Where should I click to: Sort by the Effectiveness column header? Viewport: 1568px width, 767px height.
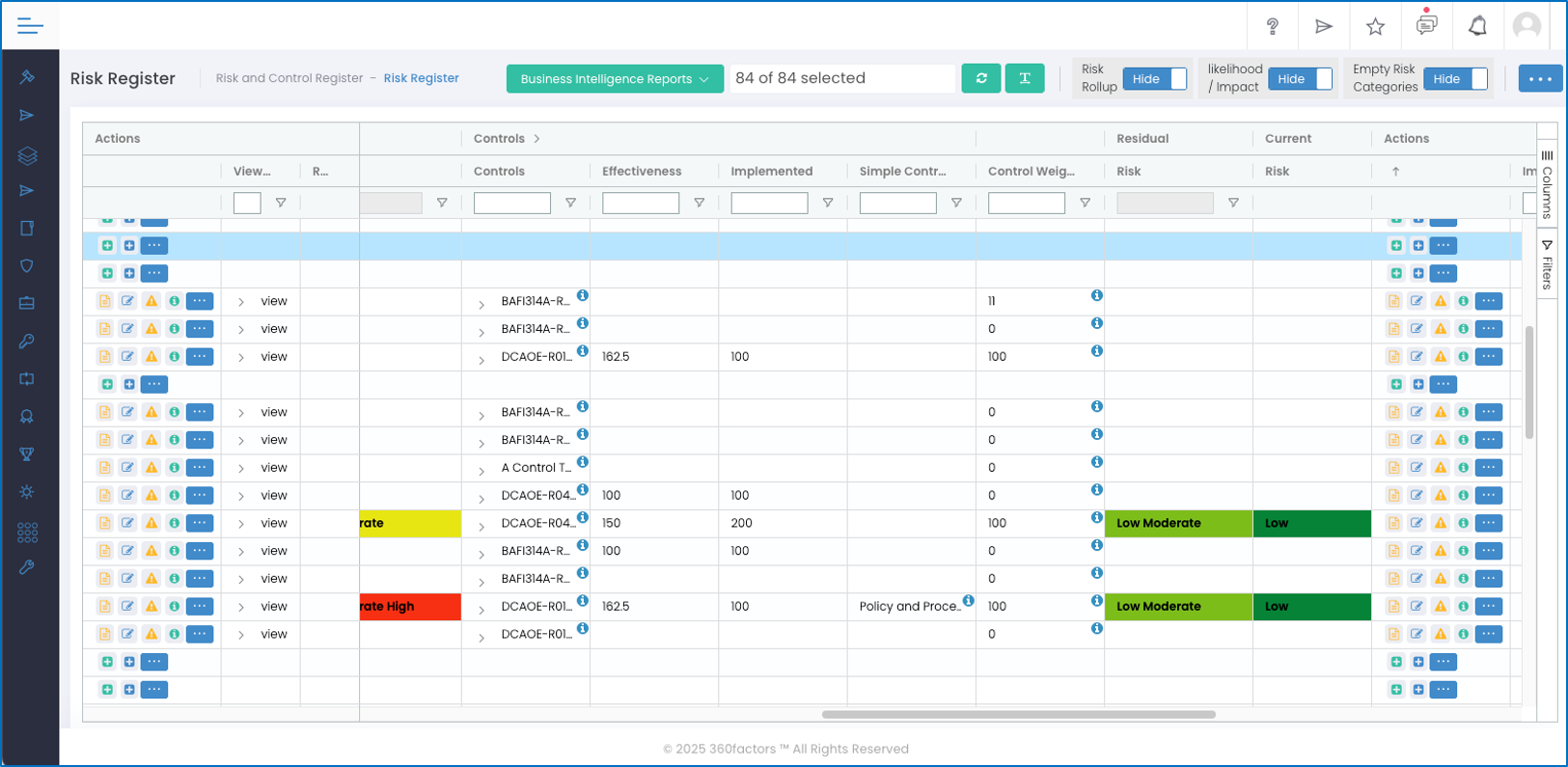click(642, 172)
